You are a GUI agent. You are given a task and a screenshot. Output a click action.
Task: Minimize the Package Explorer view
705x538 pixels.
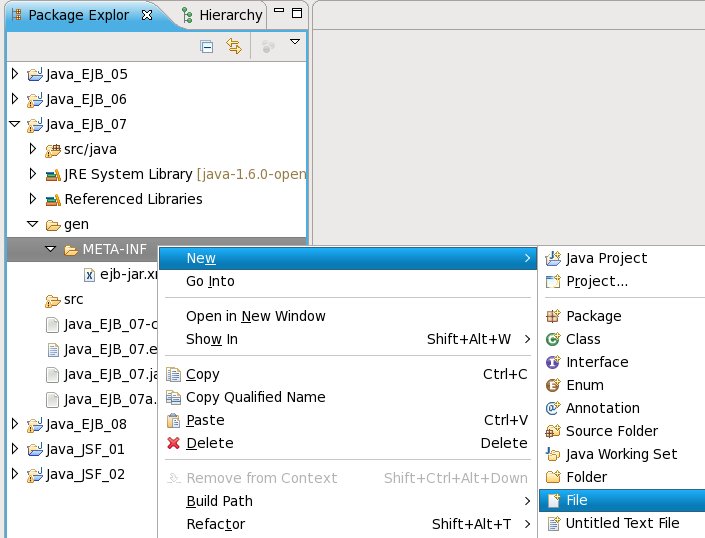pos(279,10)
